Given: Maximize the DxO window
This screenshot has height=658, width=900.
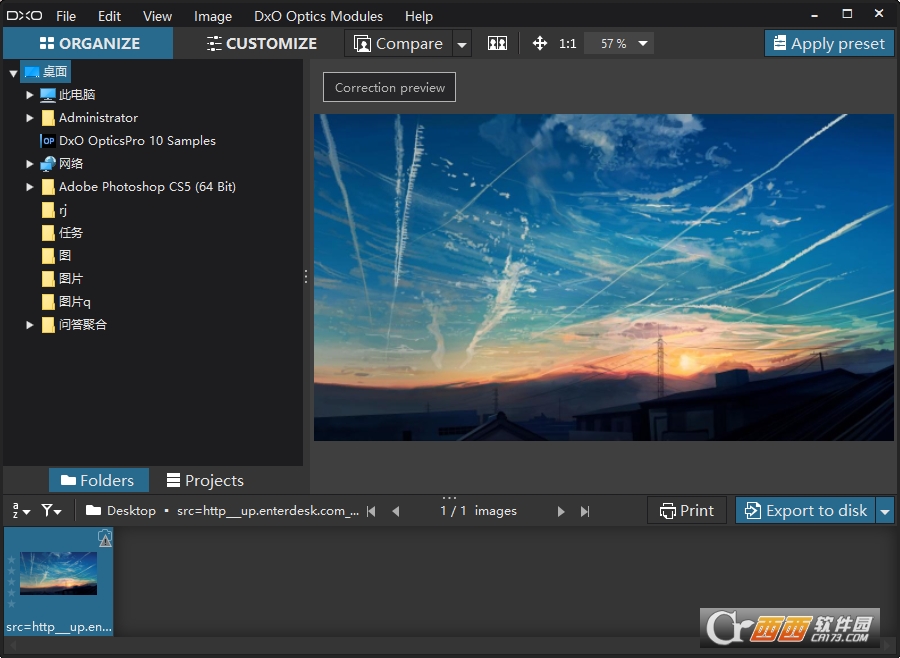Looking at the screenshot, I should [847, 13].
